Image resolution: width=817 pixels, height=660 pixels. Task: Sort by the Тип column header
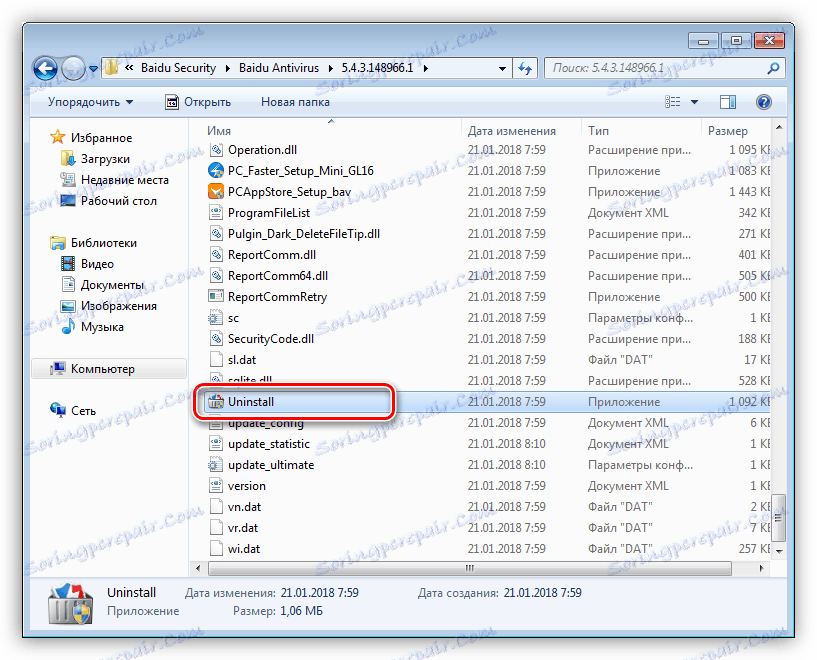[598, 131]
